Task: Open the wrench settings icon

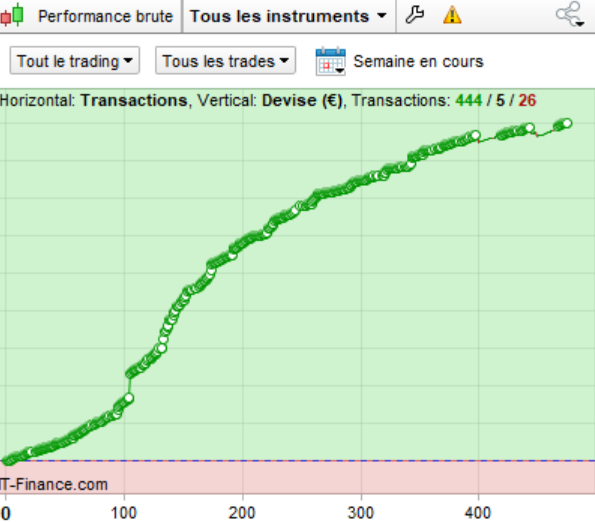Action: (x=414, y=15)
